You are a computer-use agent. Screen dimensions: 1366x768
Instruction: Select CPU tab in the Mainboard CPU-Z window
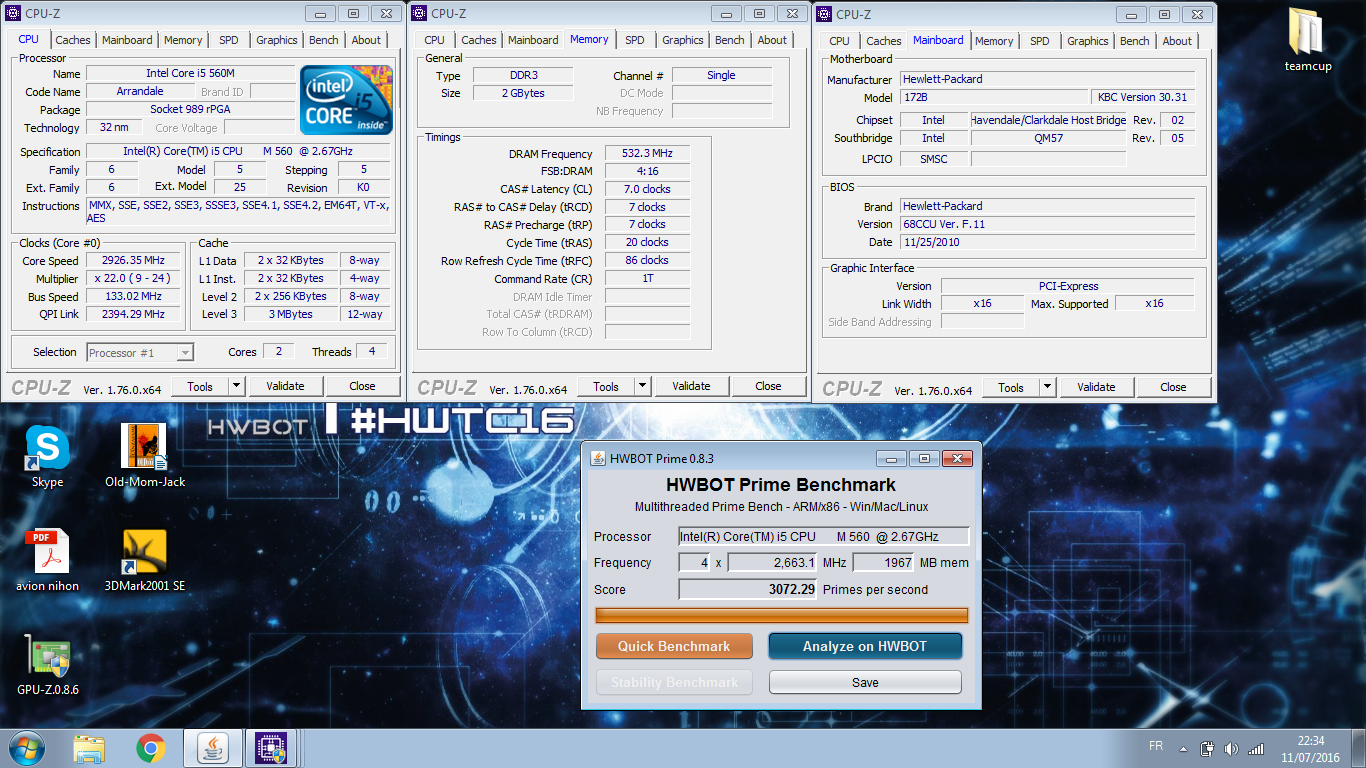coord(840,41)
